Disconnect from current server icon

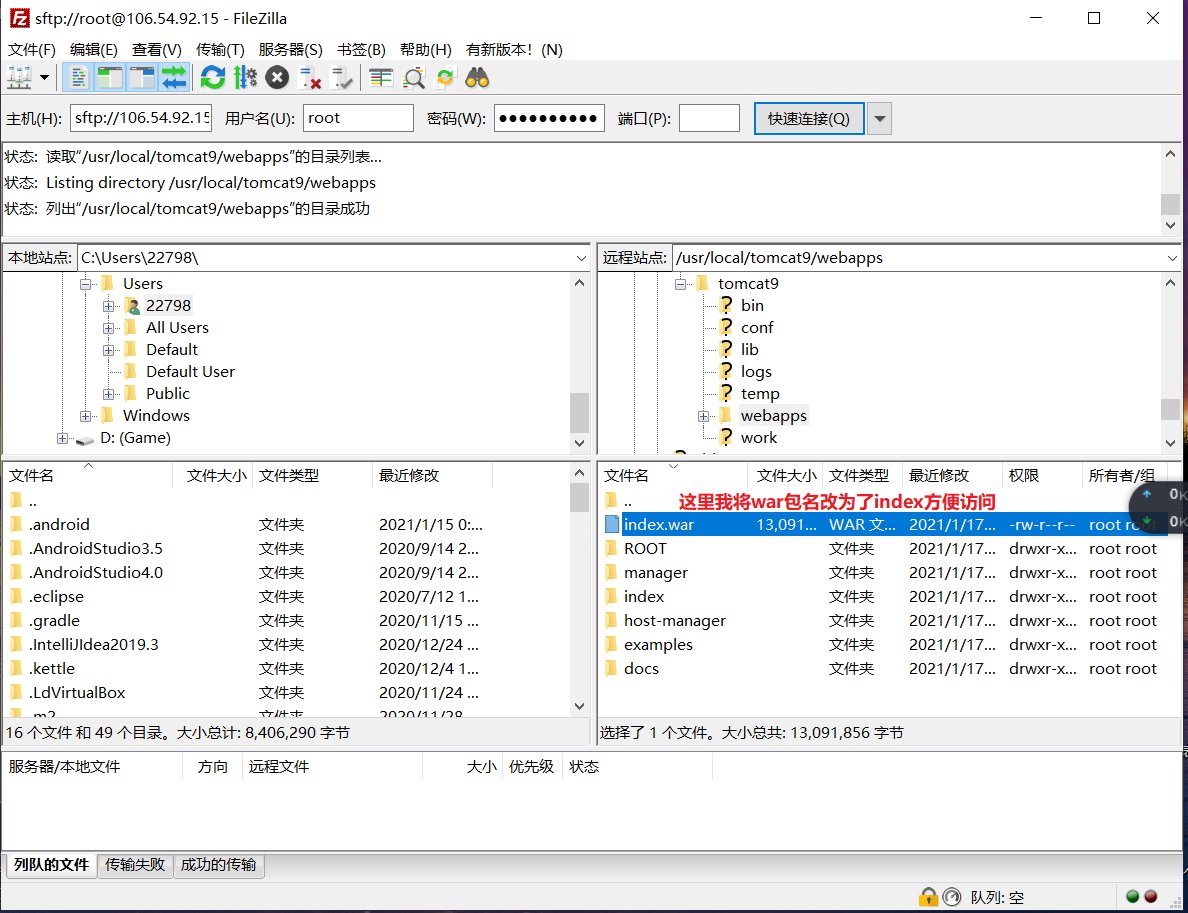pos(310,78)
